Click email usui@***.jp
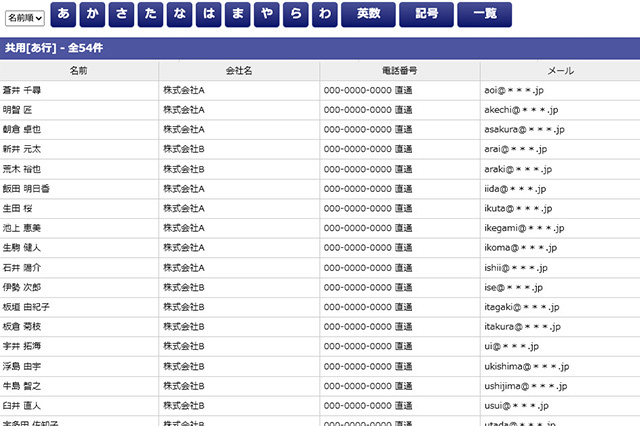640x426 pixels. point(516,406)
